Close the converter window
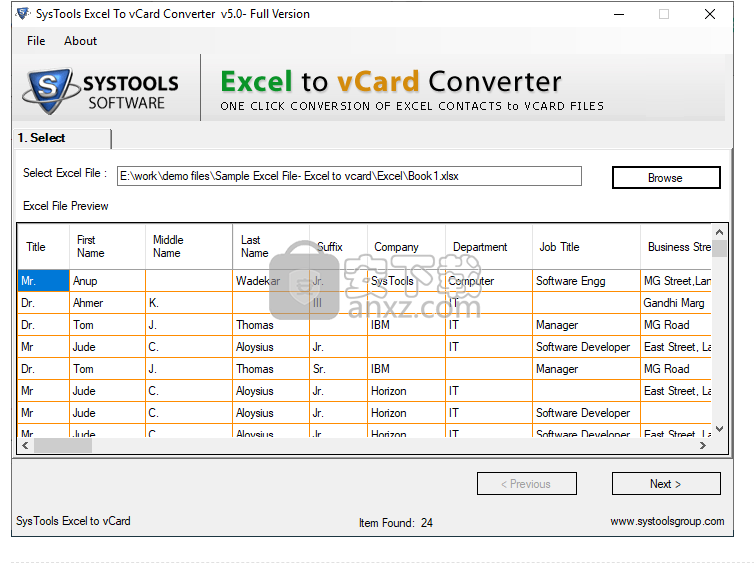 click(x=709, y=14)
